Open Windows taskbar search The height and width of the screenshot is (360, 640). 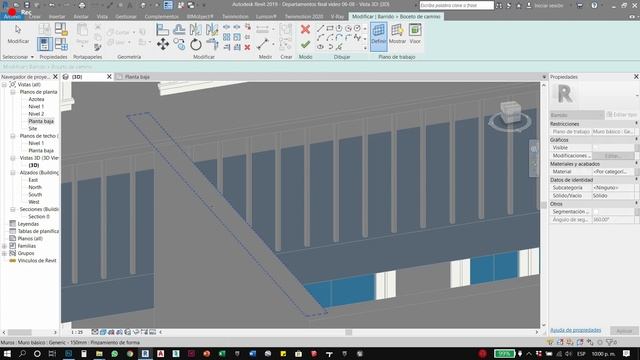tap(22, 353)
